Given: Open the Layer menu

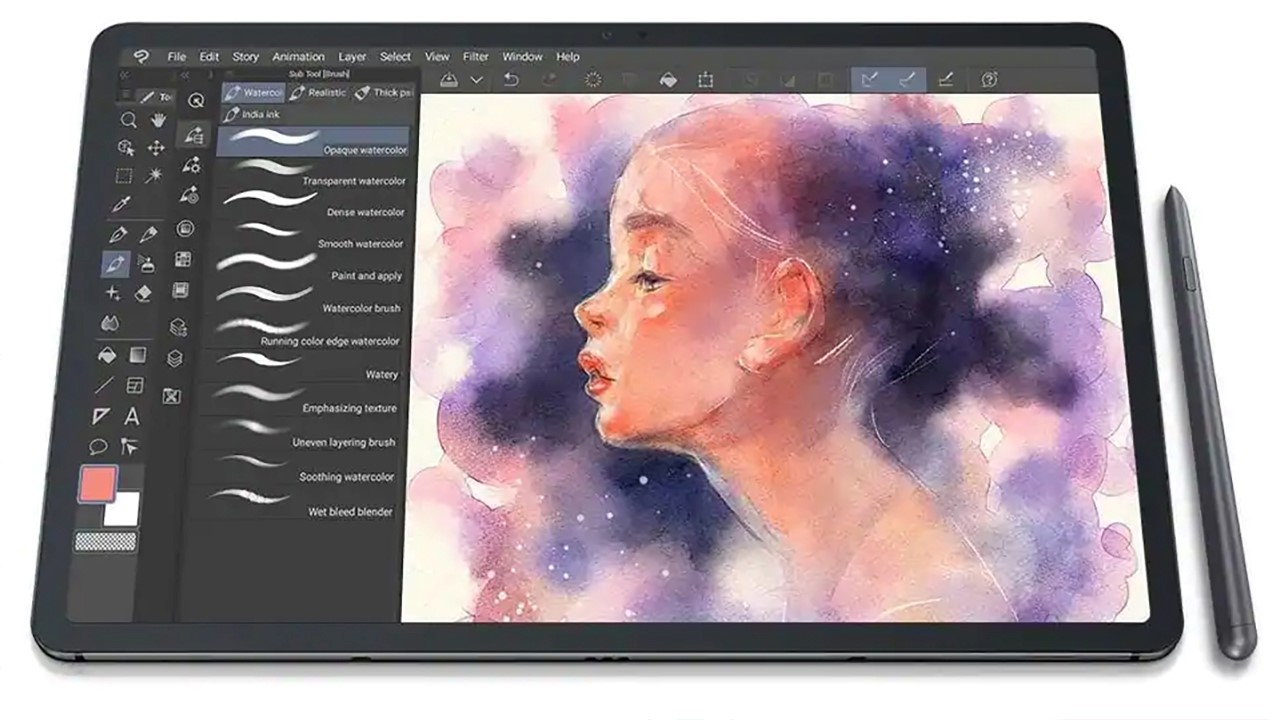Looking at the screenshot, I should 352,57.
